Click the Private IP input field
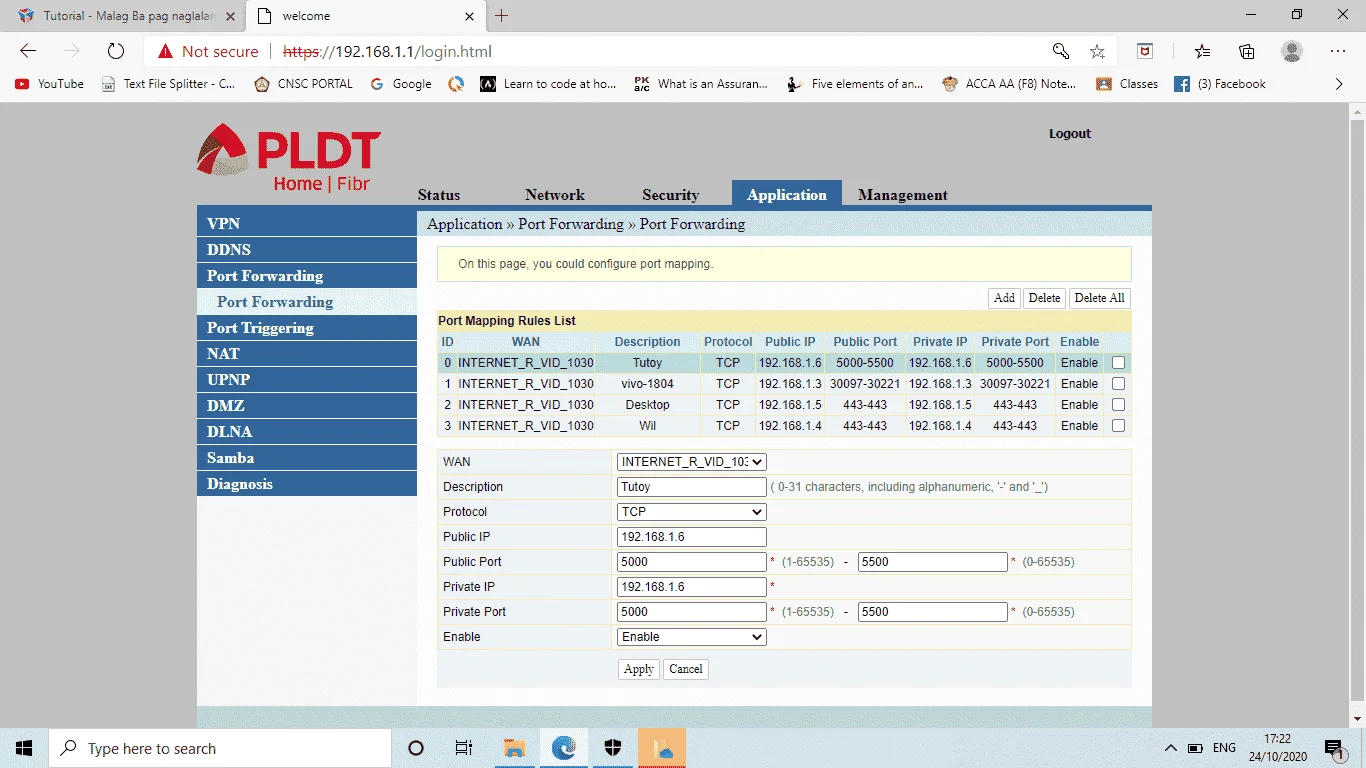This screenshot has width=1366, height=768. click(x=692, y=587)
